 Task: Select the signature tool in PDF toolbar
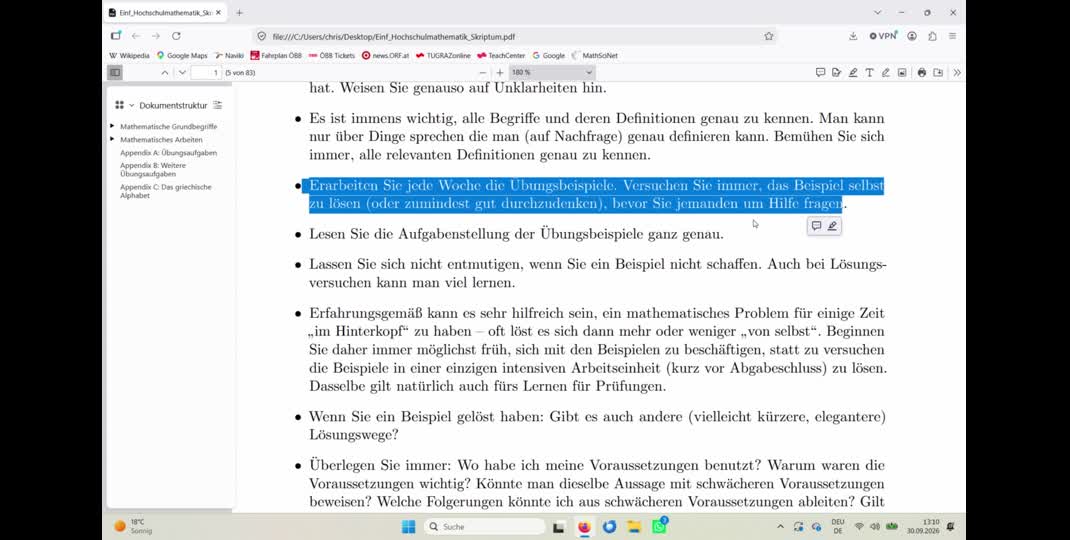click(x=837, y=72)
